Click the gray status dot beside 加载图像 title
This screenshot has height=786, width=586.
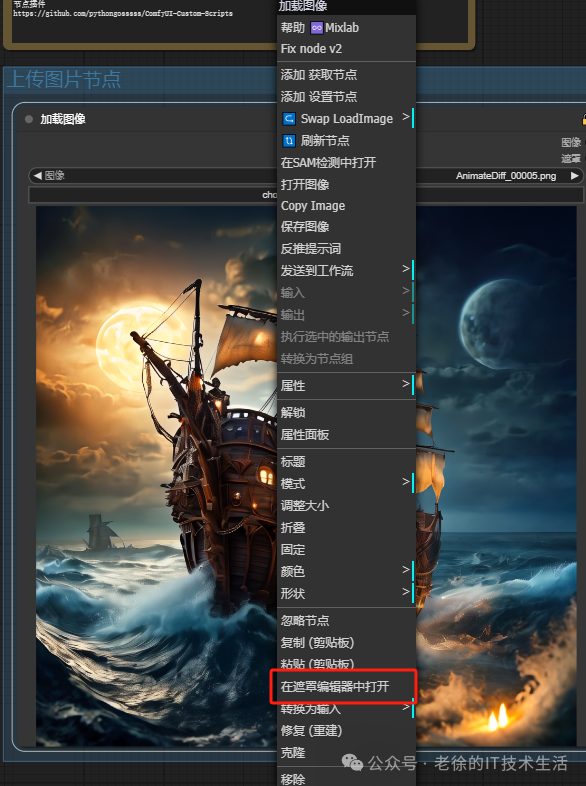tap(29, 119)
